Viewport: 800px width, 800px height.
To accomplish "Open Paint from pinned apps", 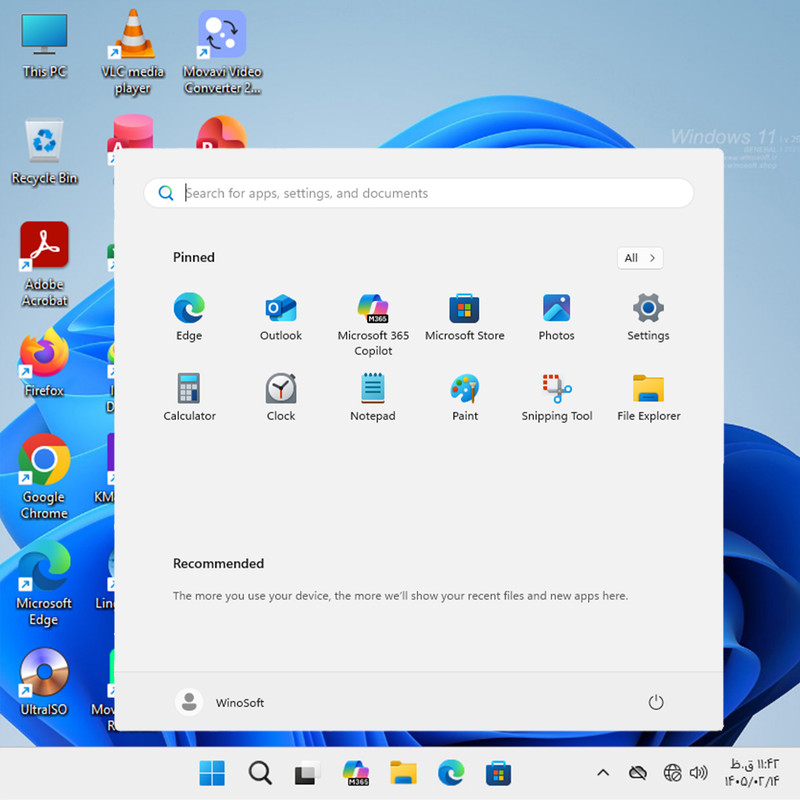I will [x=465, y=397].
